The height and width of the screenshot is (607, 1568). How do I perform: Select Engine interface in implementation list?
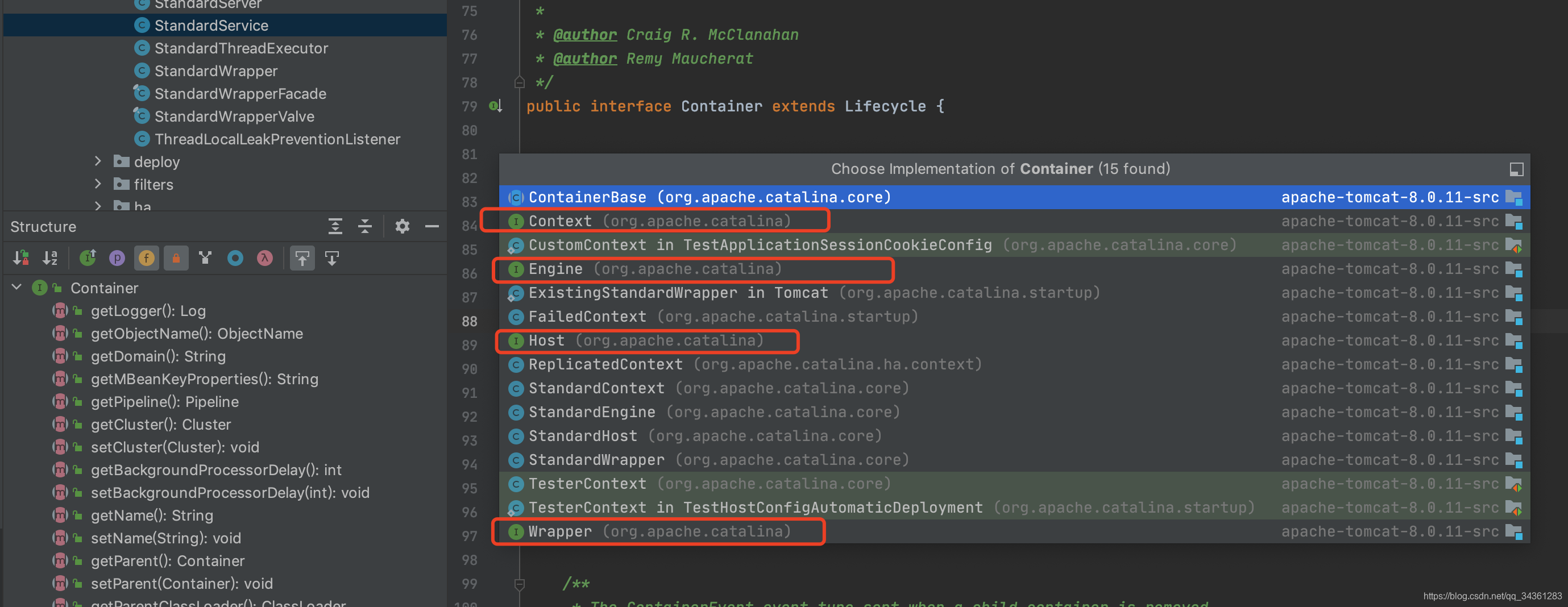point(1014,269)
